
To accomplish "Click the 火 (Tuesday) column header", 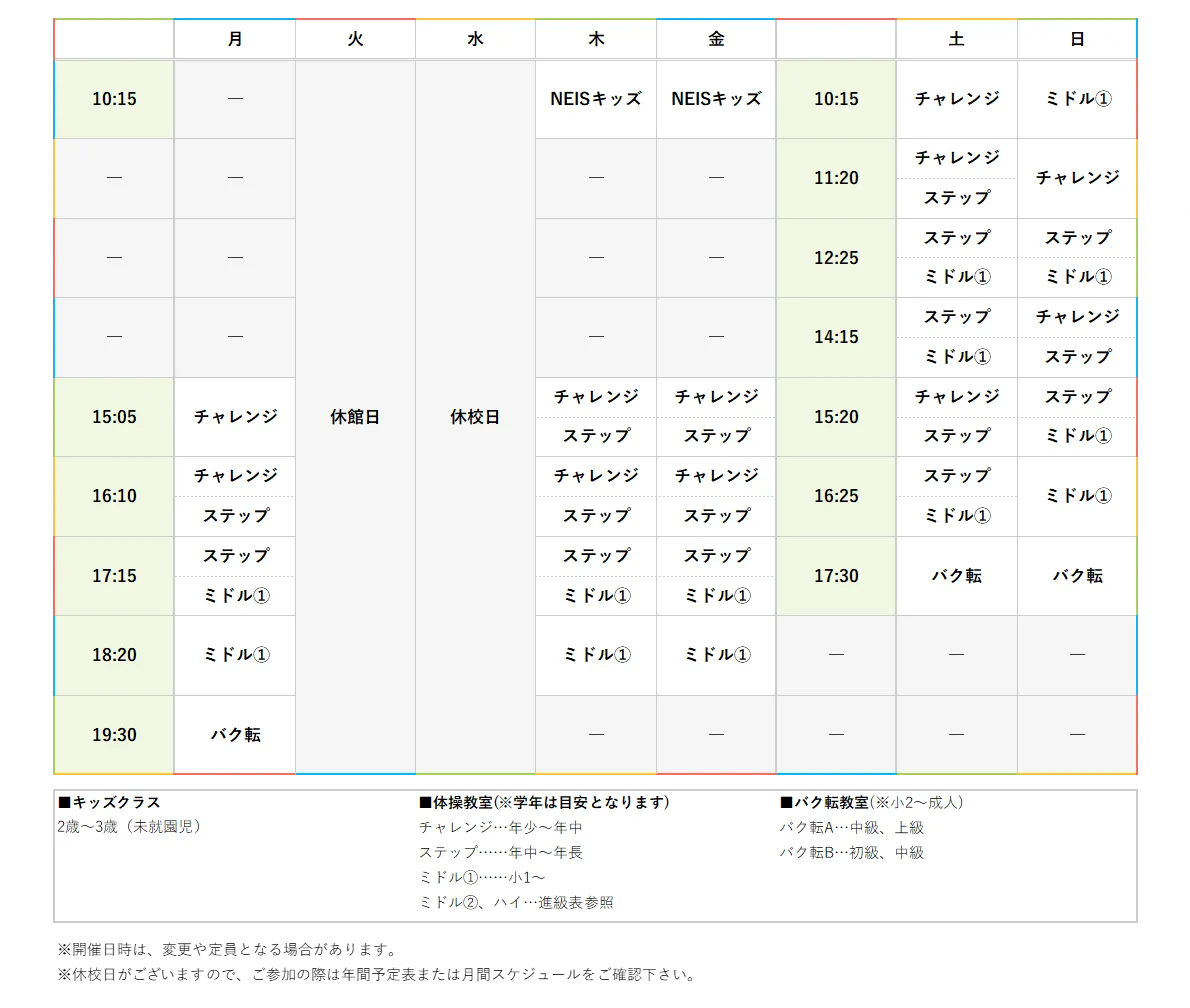I will [x=355, y=40].
